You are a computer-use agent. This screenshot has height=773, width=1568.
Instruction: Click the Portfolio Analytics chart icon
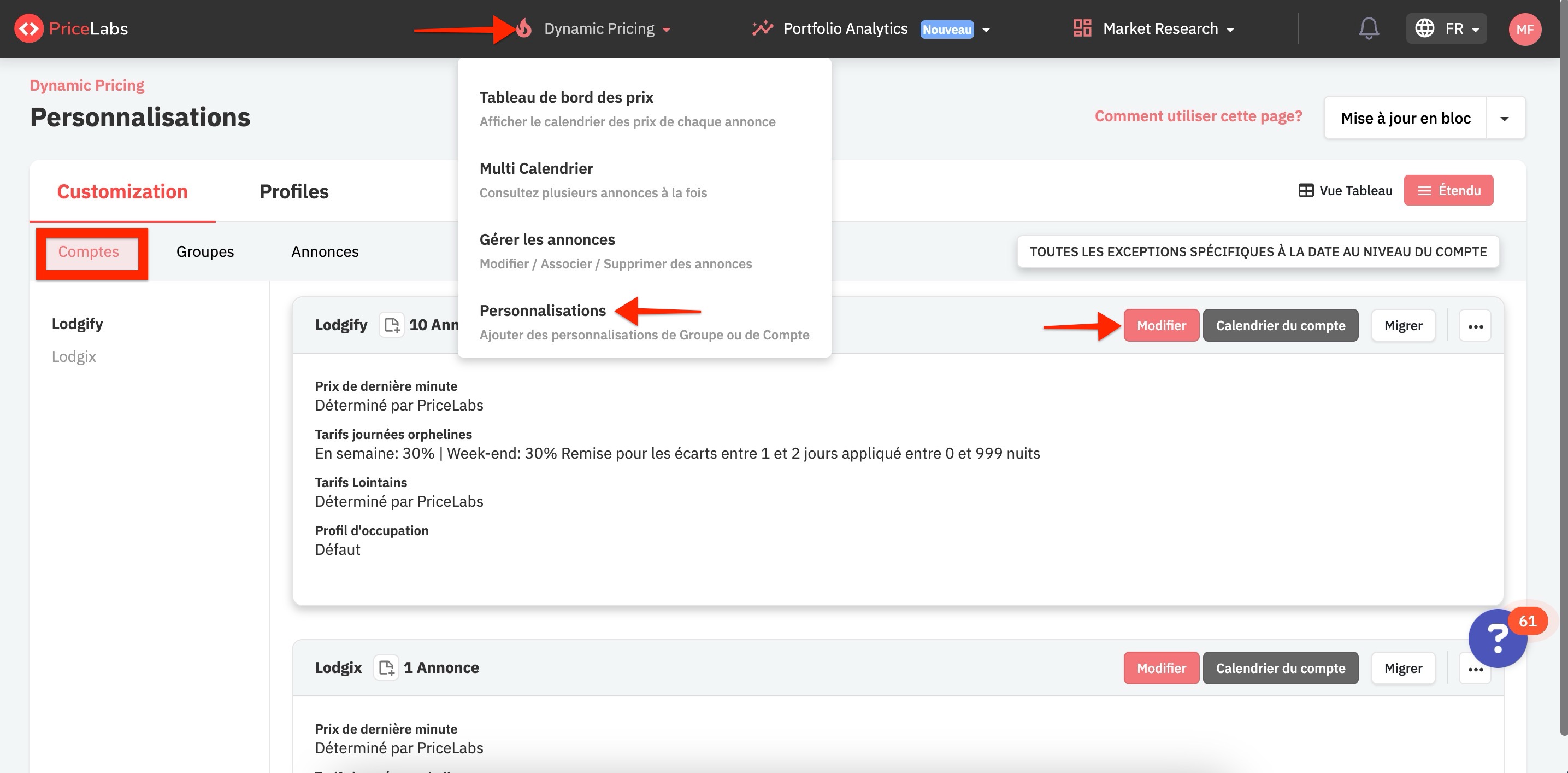pyautogui.click(x=762, y=28)
